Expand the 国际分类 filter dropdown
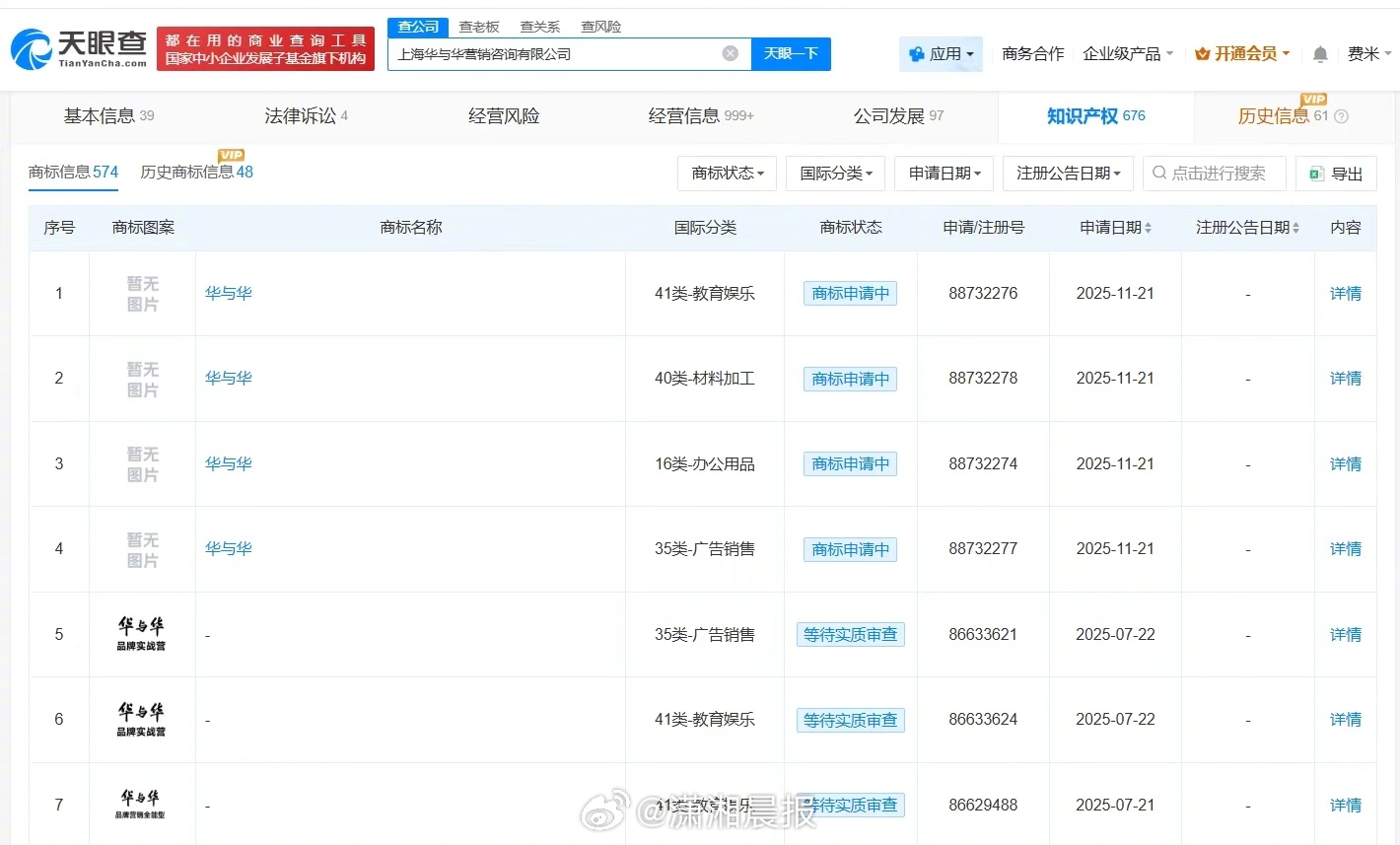This screenshot has height=845, width=1400. point(835,174)
